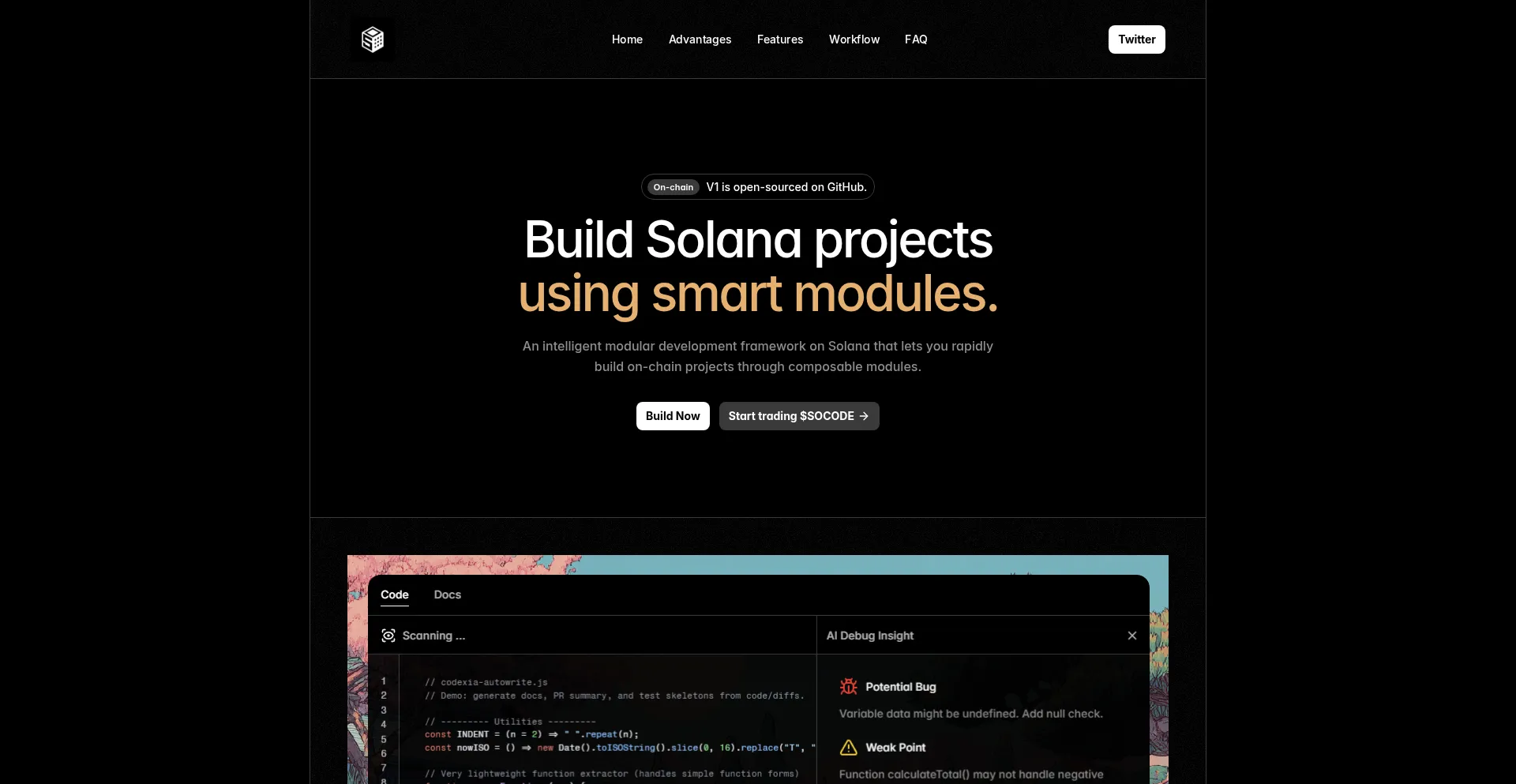Navigate to Features in the navbar
Viewport: 1516px width, 784px height.
point(779,39)
